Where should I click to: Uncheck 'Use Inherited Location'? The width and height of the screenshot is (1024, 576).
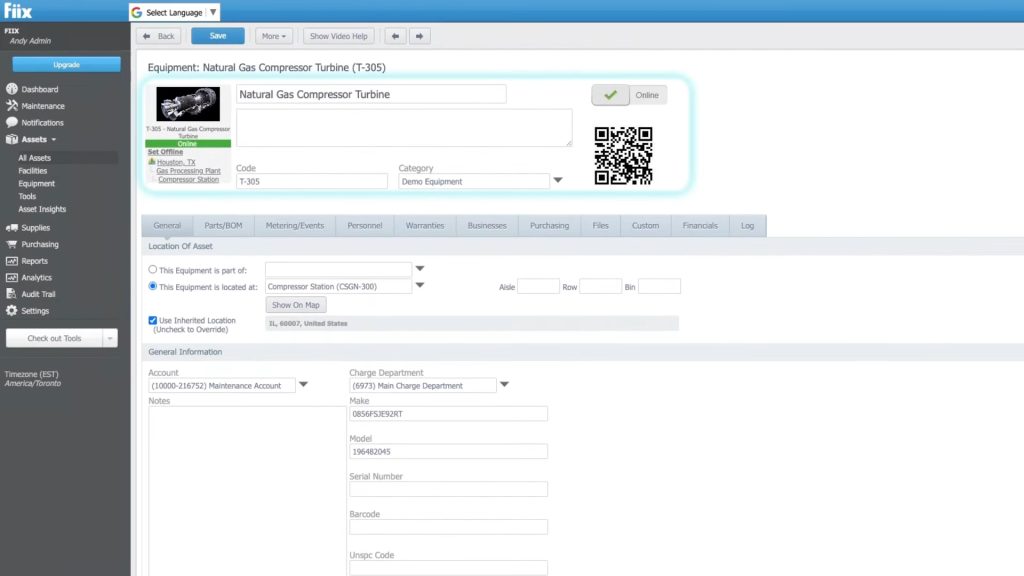click(152, 320)
